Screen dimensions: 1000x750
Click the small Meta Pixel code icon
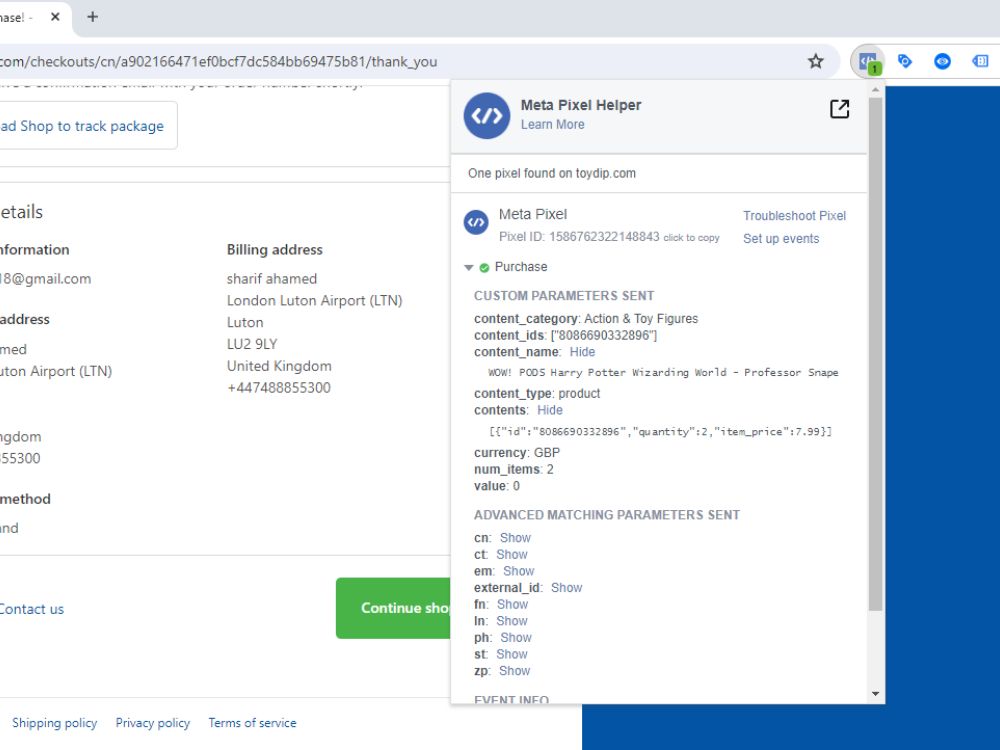(x=476, y=223)
